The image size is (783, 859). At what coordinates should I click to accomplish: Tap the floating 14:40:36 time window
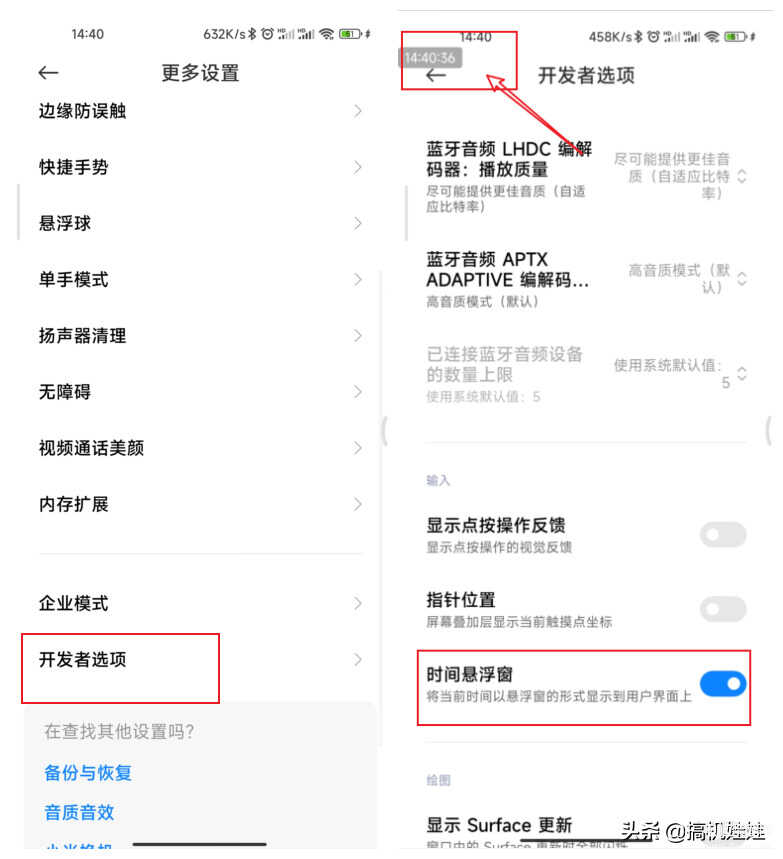coord(430,58)
